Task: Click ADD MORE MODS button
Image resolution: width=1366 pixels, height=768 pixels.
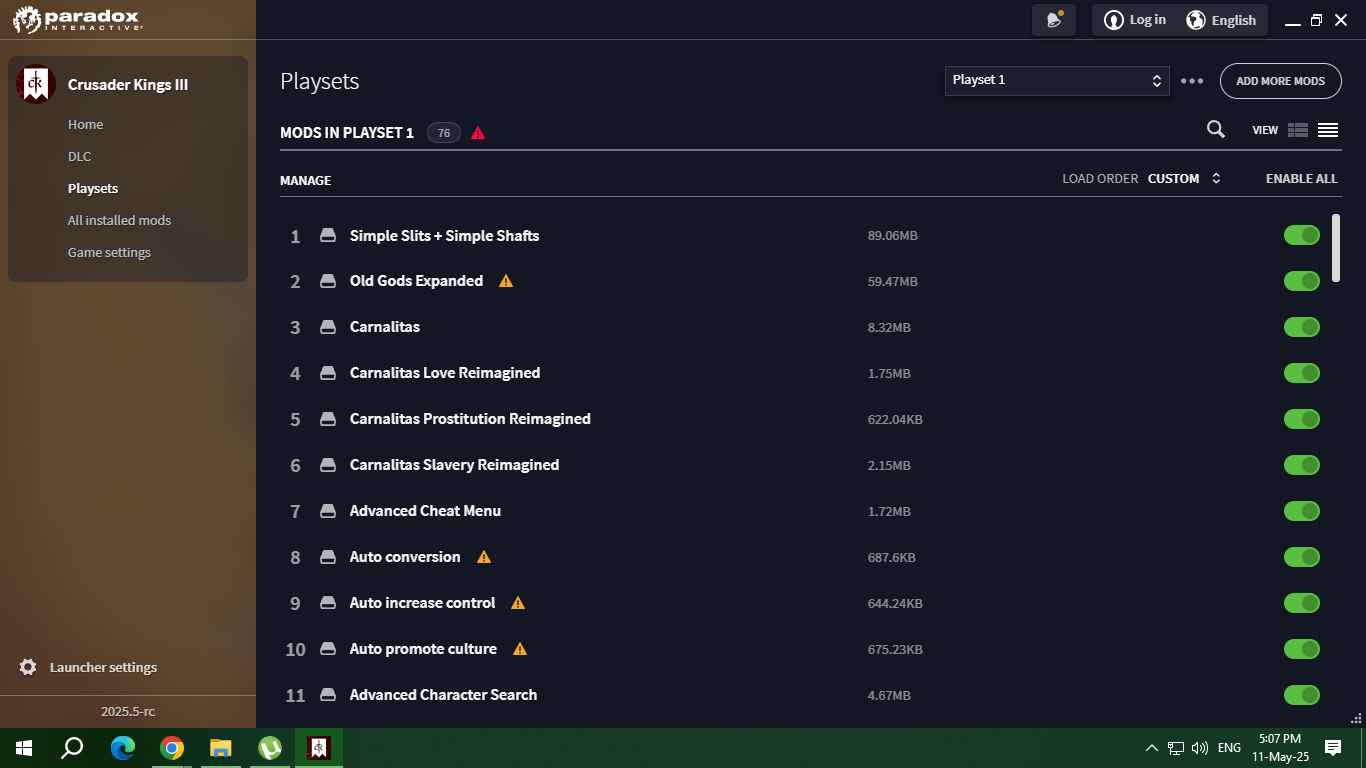Action: point(1280,81)
